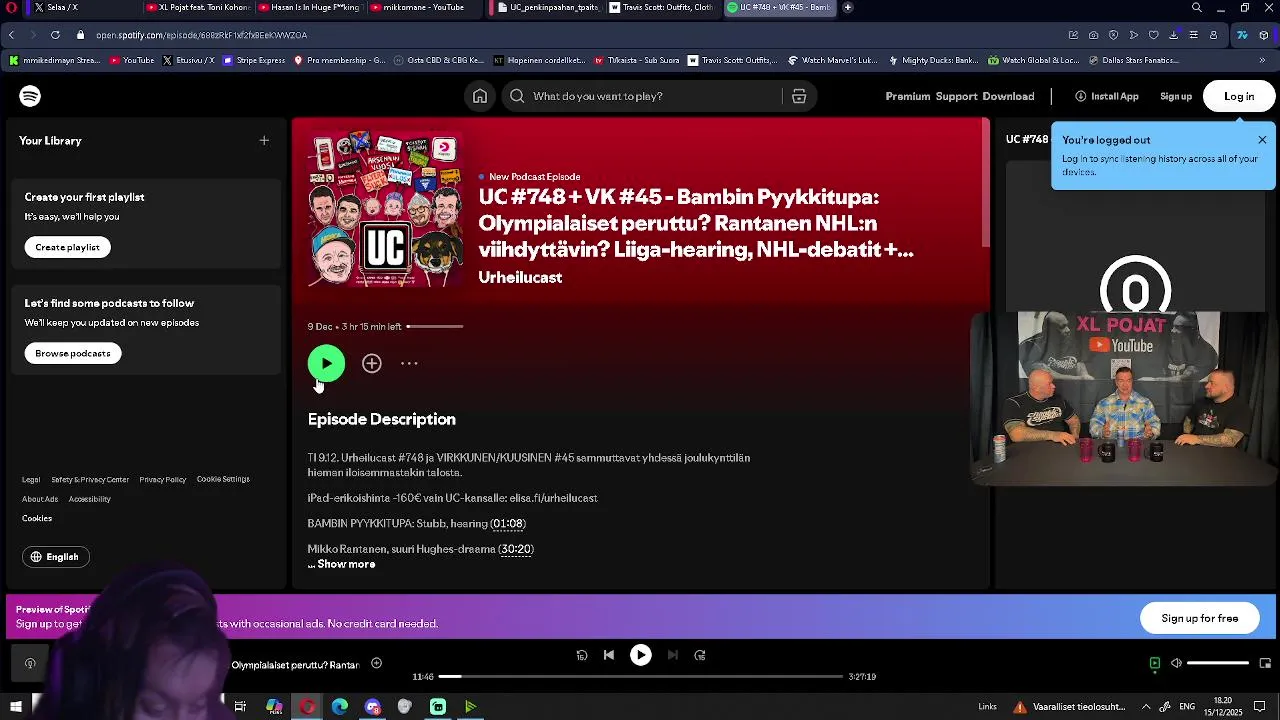This screenshot has width=1280, height=720.
Task: Click the Log in button
Action: (x=1239, y=96)
